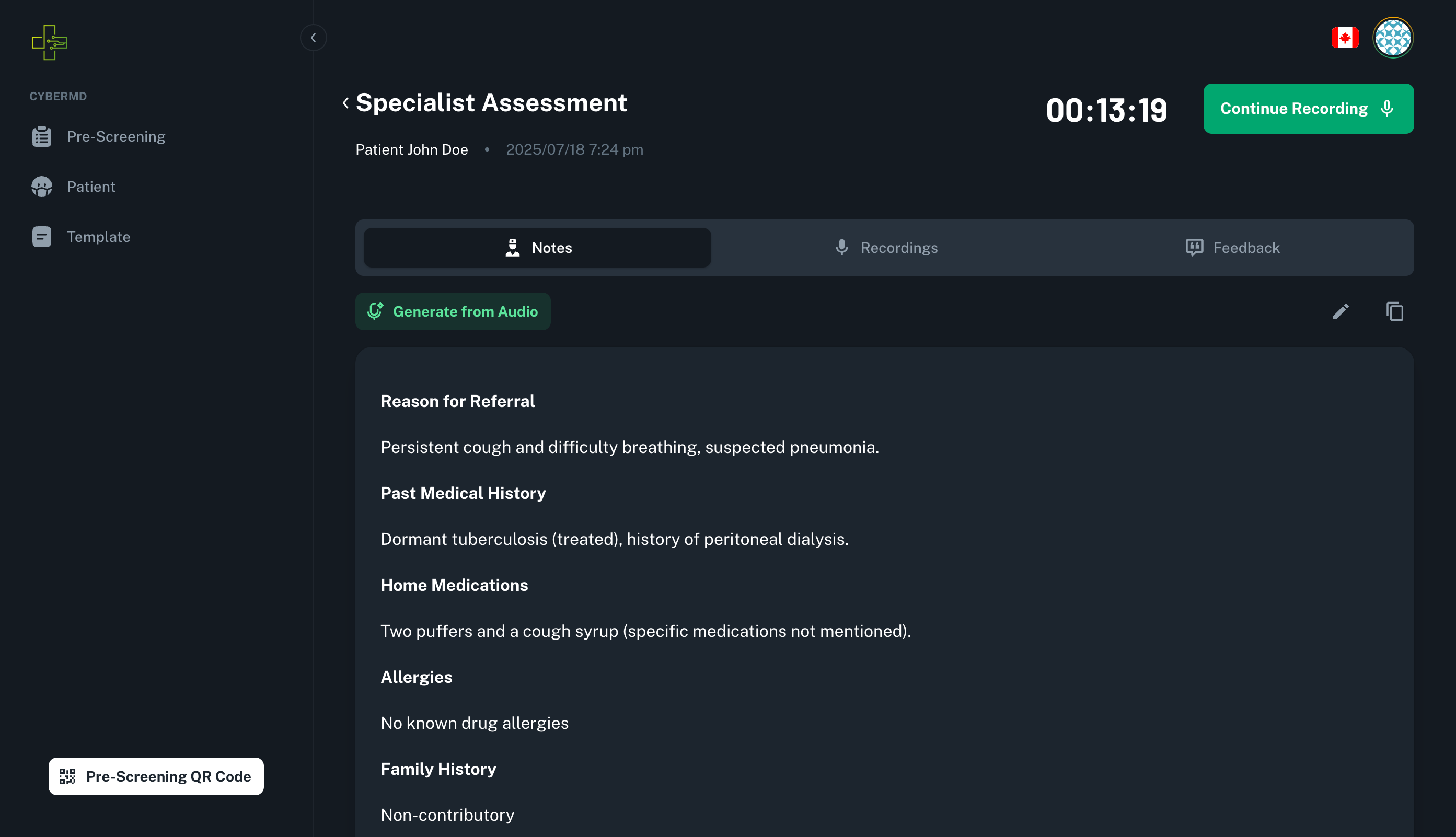Open Pre-Screening QR Code button
Screen dimensions: 1456x837
(156, 776)
